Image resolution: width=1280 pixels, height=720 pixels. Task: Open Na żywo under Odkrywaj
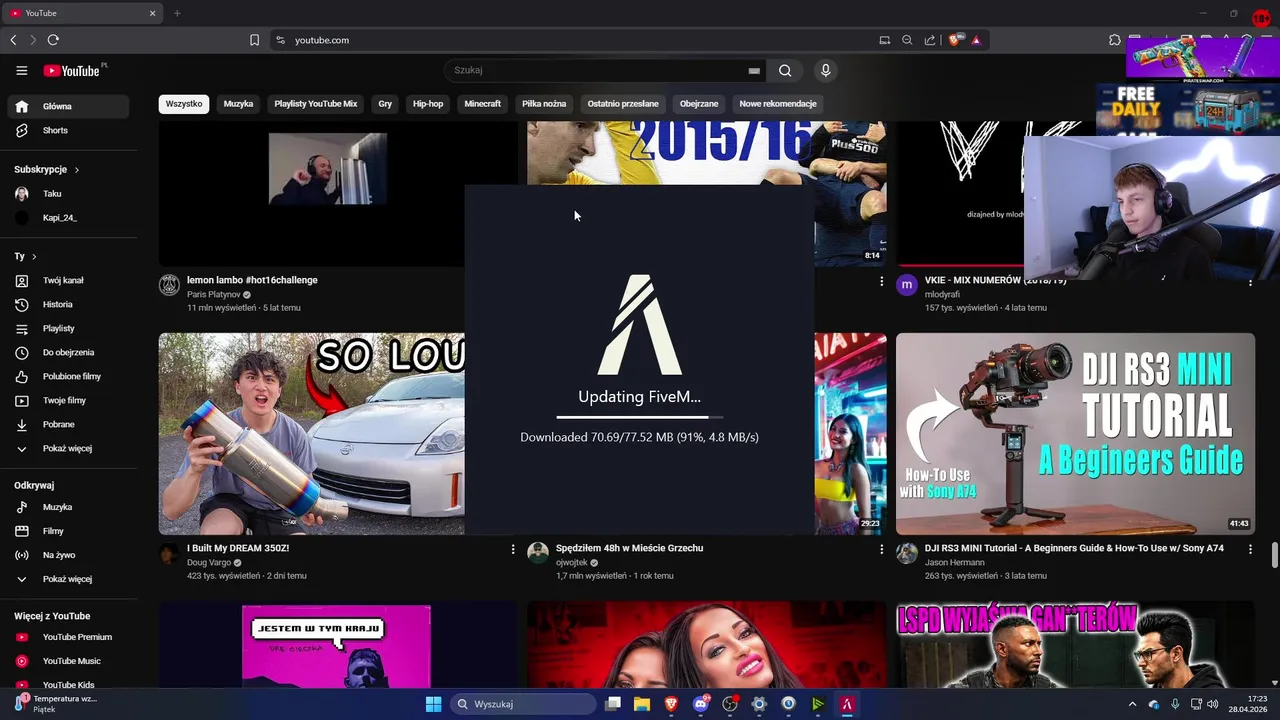(x=68, y=555)
